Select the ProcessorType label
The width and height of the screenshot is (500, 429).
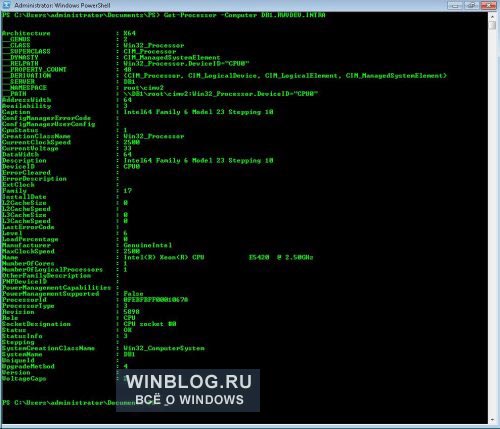pos(28,306)
